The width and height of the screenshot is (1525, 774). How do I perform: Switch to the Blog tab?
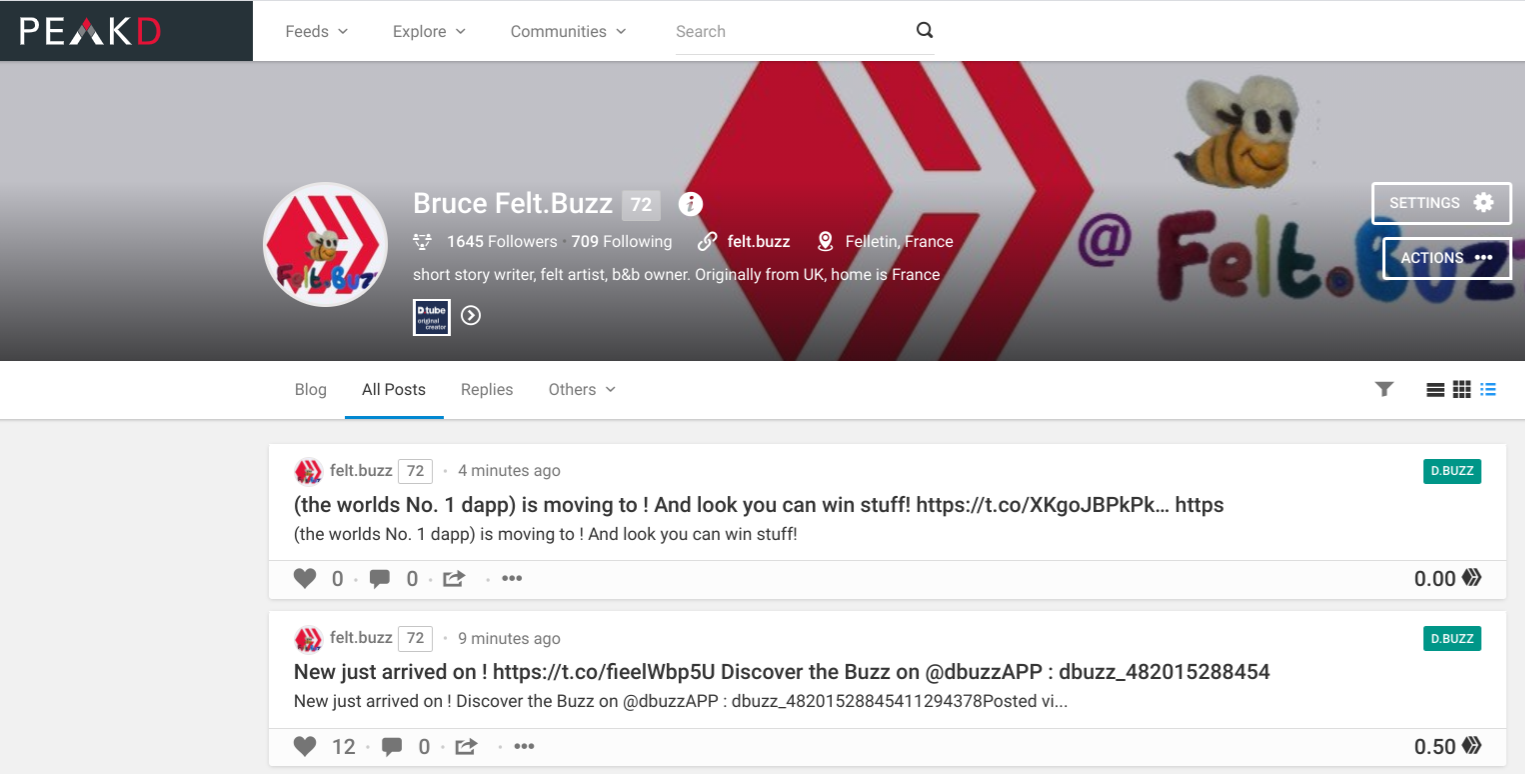[311, 390]
